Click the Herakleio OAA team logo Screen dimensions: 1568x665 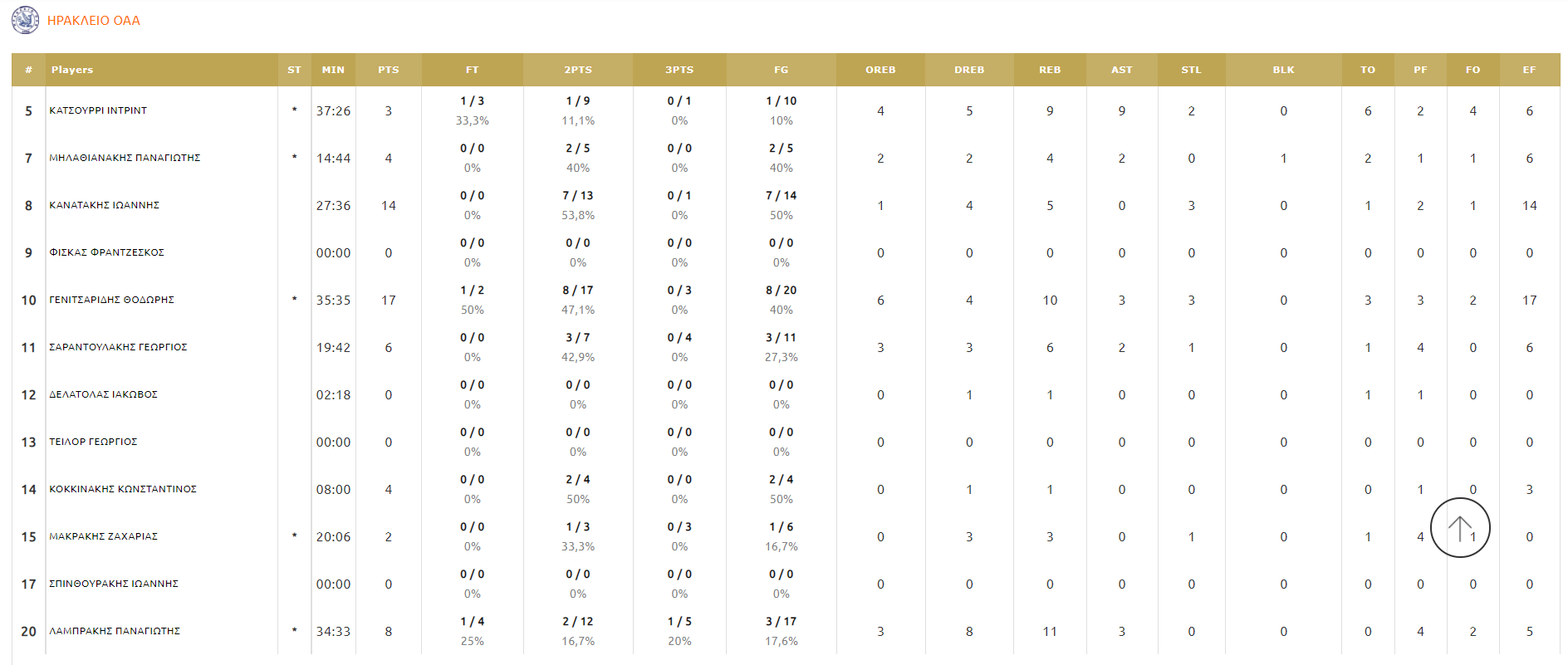click(x=25, y=20)
